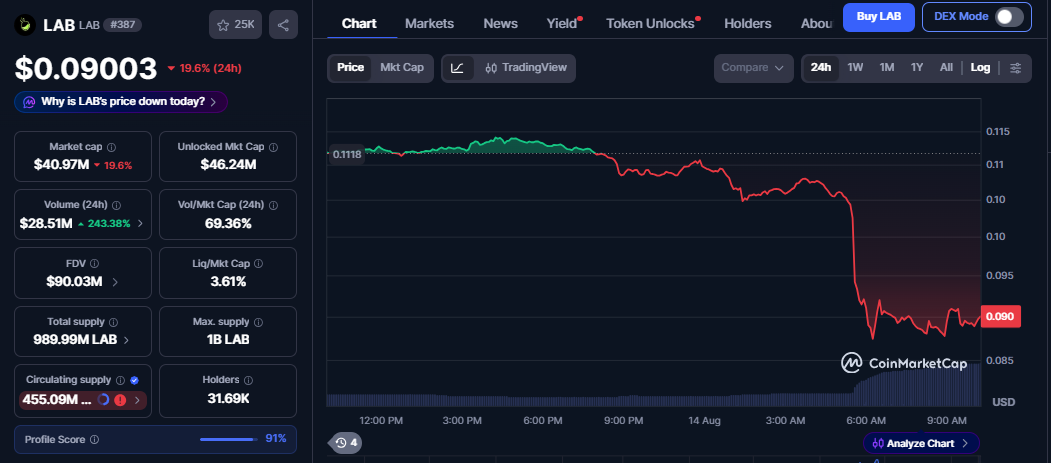1051x463 pixels.
Task: Toggle the DEX Mode switch
Action: tap(1009, 17)
